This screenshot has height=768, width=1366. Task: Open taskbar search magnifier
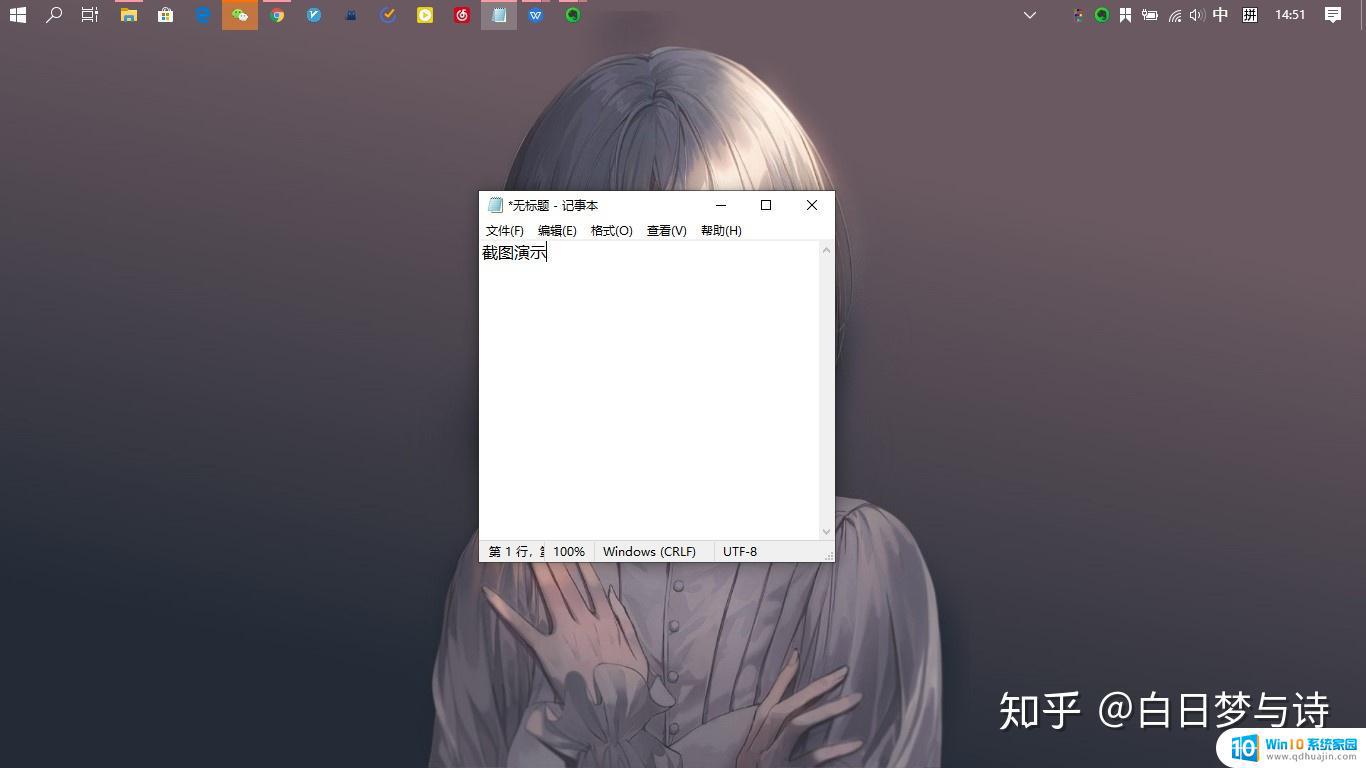click(54, 15)
